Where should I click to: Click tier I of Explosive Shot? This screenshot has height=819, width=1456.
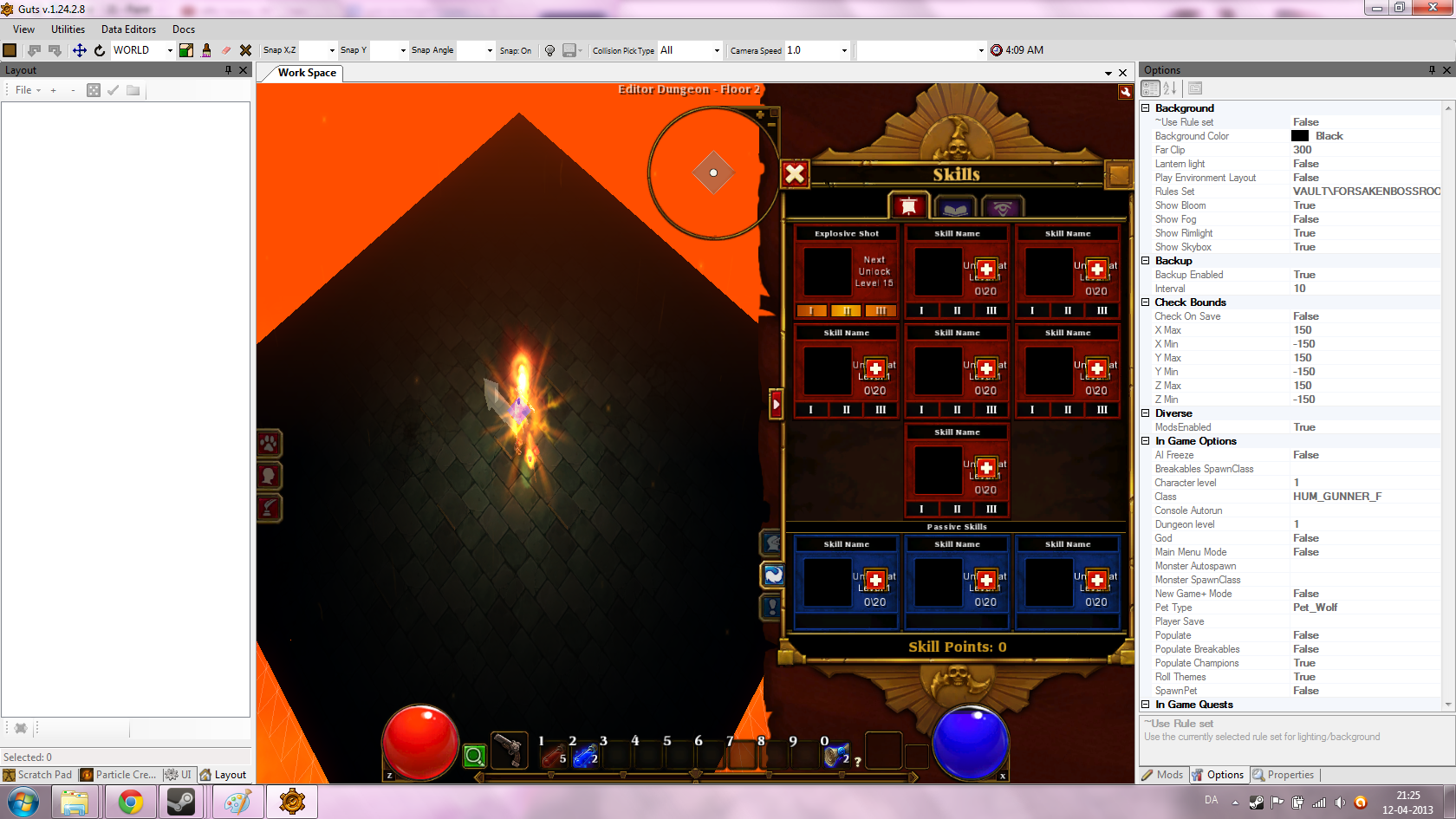point(811,311)
